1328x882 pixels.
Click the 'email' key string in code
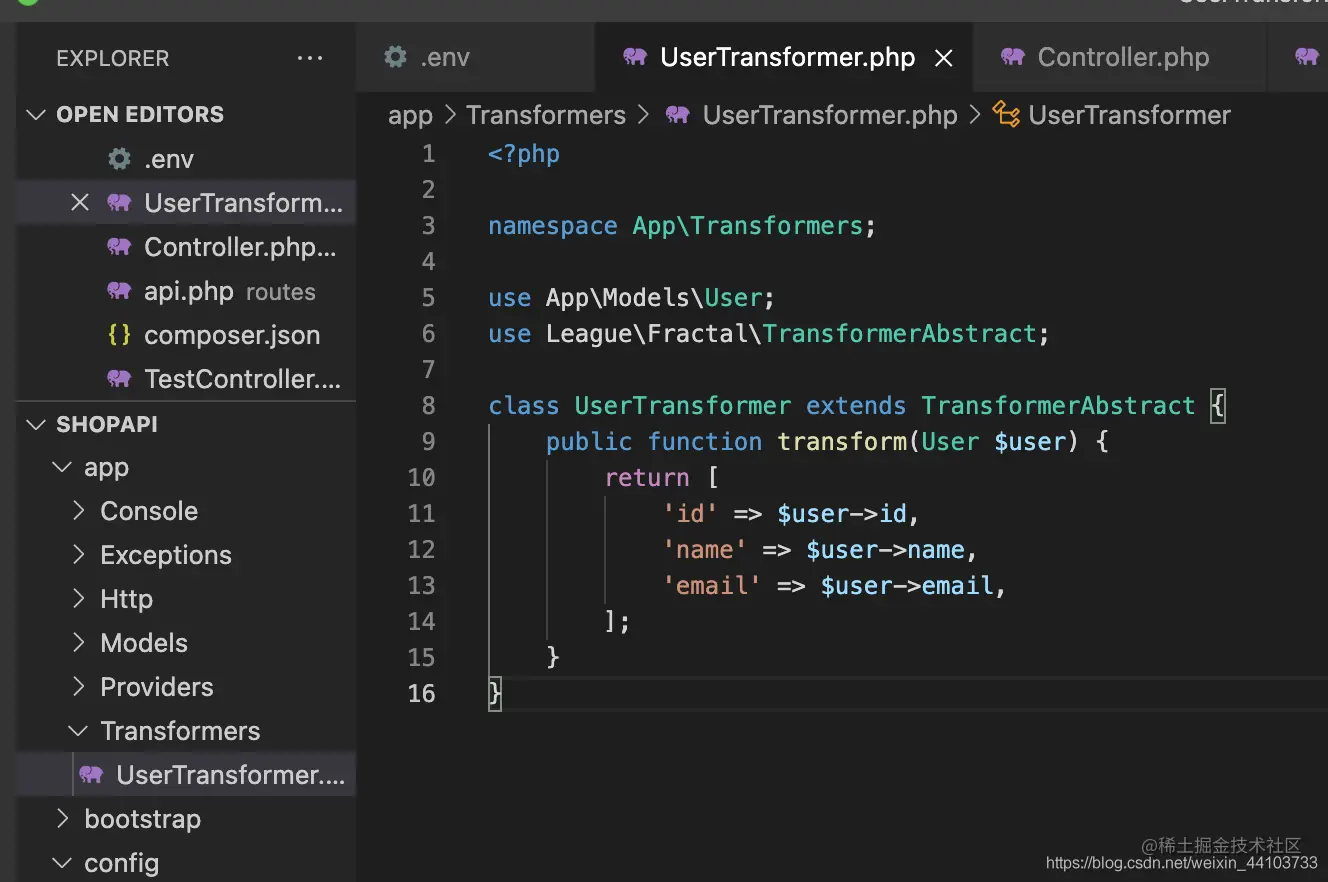click(712, 586)
